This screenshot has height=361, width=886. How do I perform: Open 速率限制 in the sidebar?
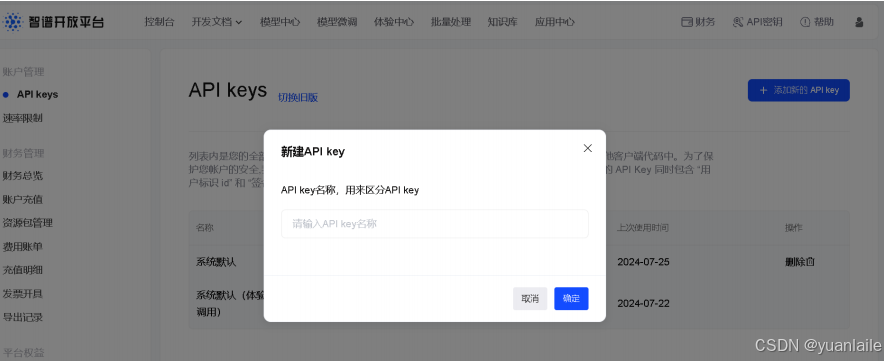pos(23,118)
